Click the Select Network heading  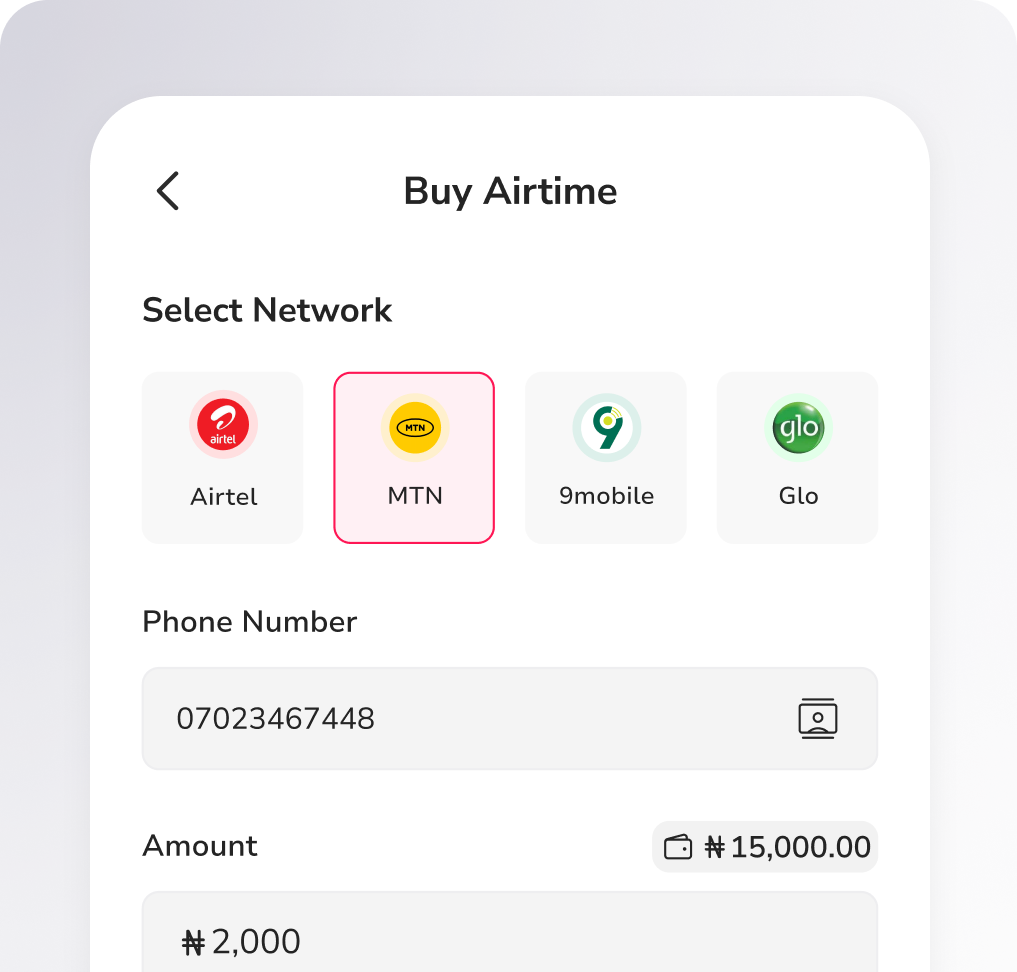click(267, 310)
